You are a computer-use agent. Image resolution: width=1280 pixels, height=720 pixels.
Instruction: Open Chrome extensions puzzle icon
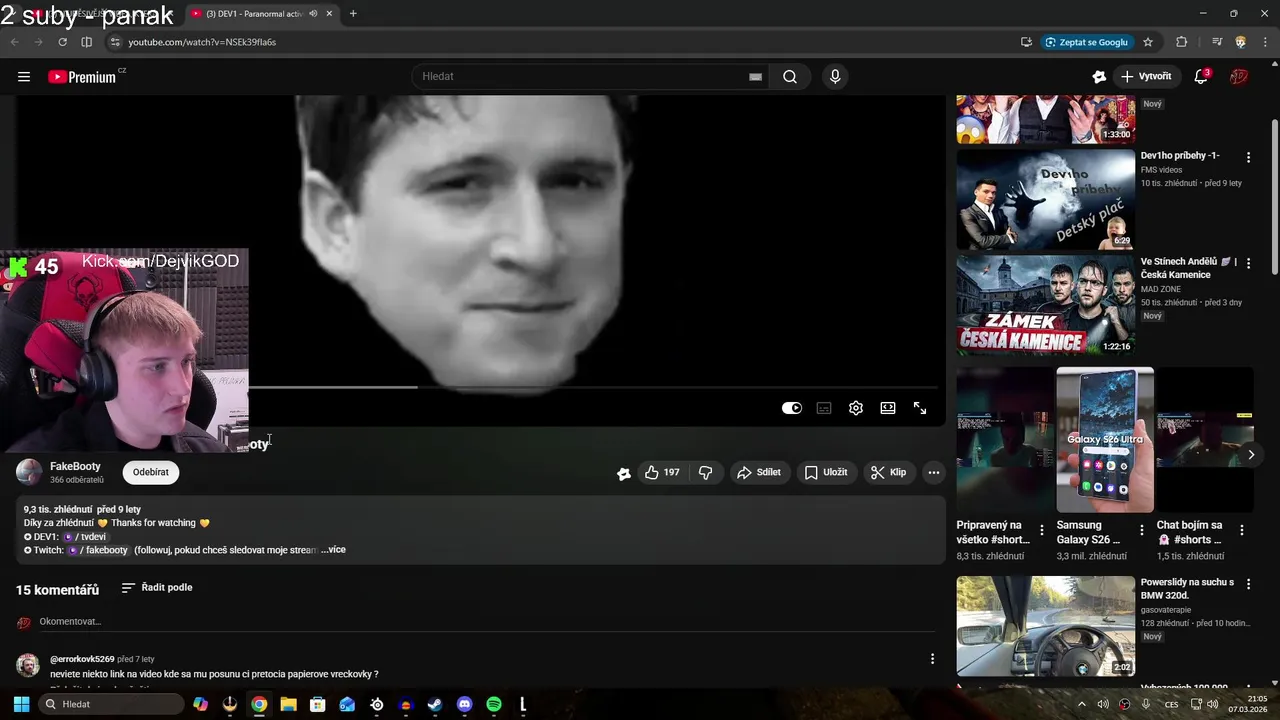1182,42
